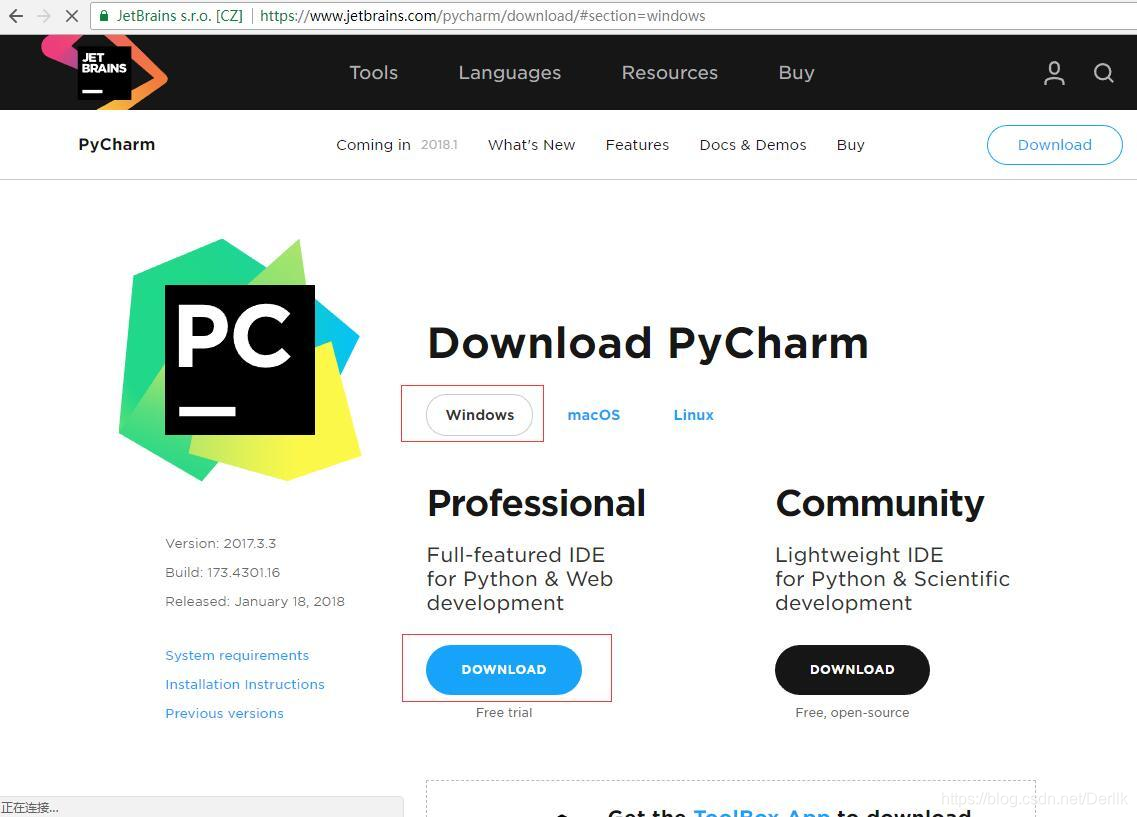This screenshot has height=817, width=1137.
Task: Click 'Version: 2017.3.3' text
Action: coord(220,543)
